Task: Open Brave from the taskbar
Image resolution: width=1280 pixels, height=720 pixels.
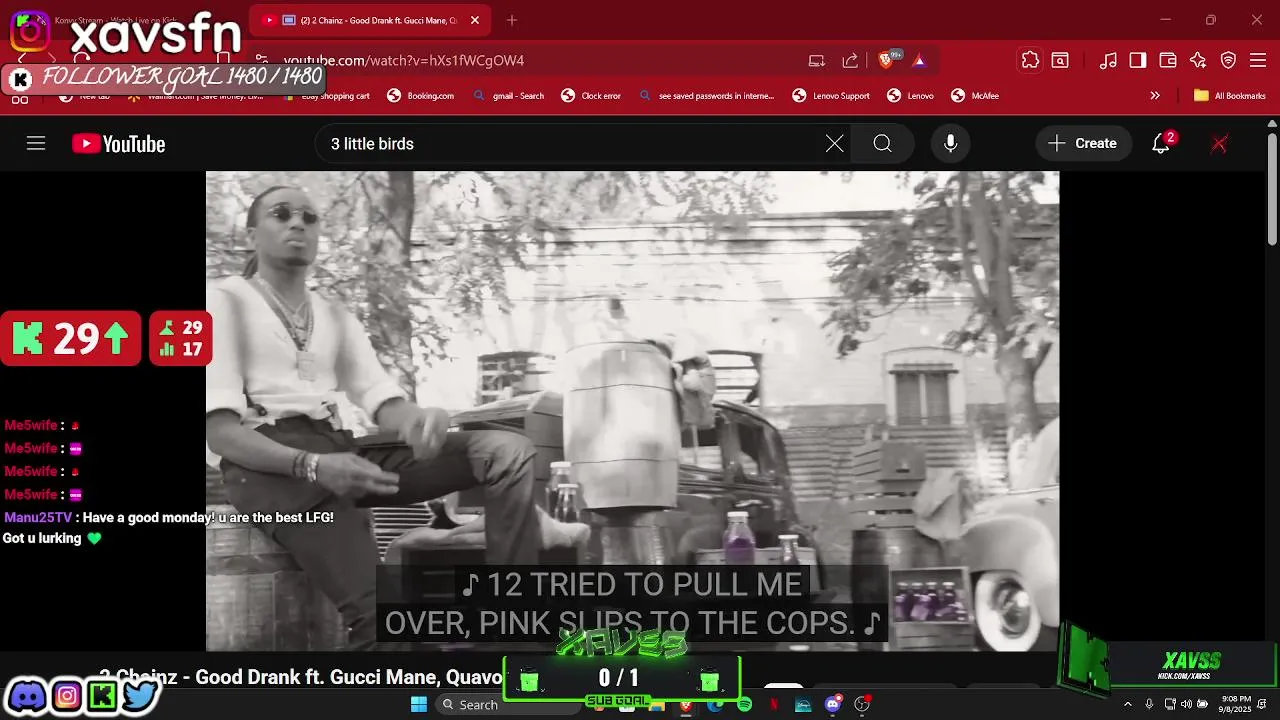Action: pos(686,705)
